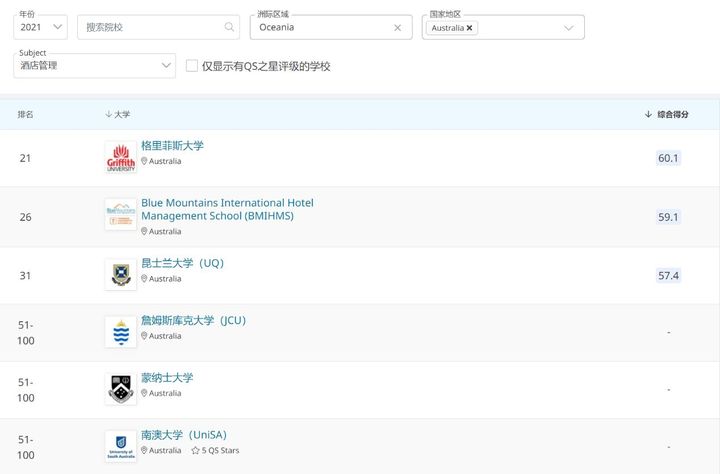The width and height of the screenshot is (720, 474).
Task: Click the magnifier search icon
Action: (229, 27)
